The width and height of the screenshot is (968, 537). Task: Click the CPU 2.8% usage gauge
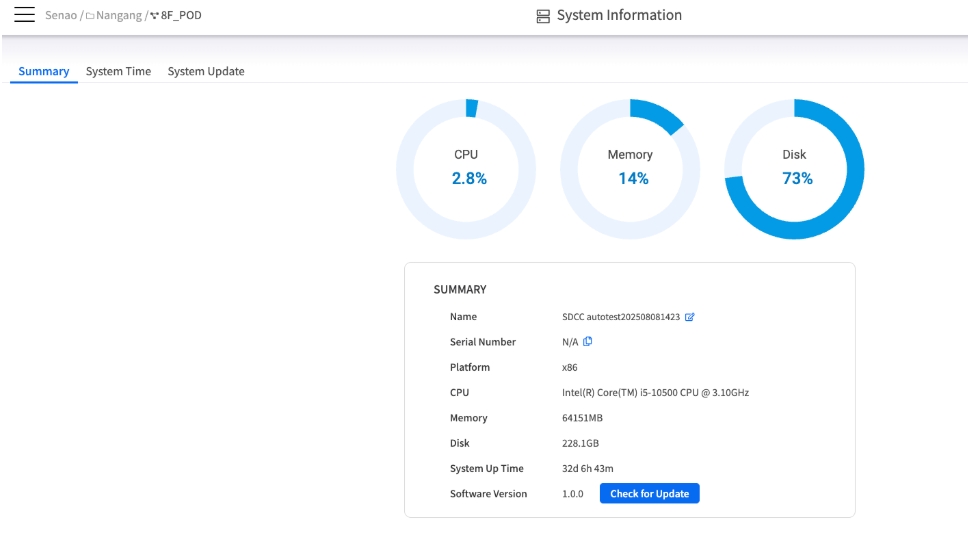(x=466, y=169)
